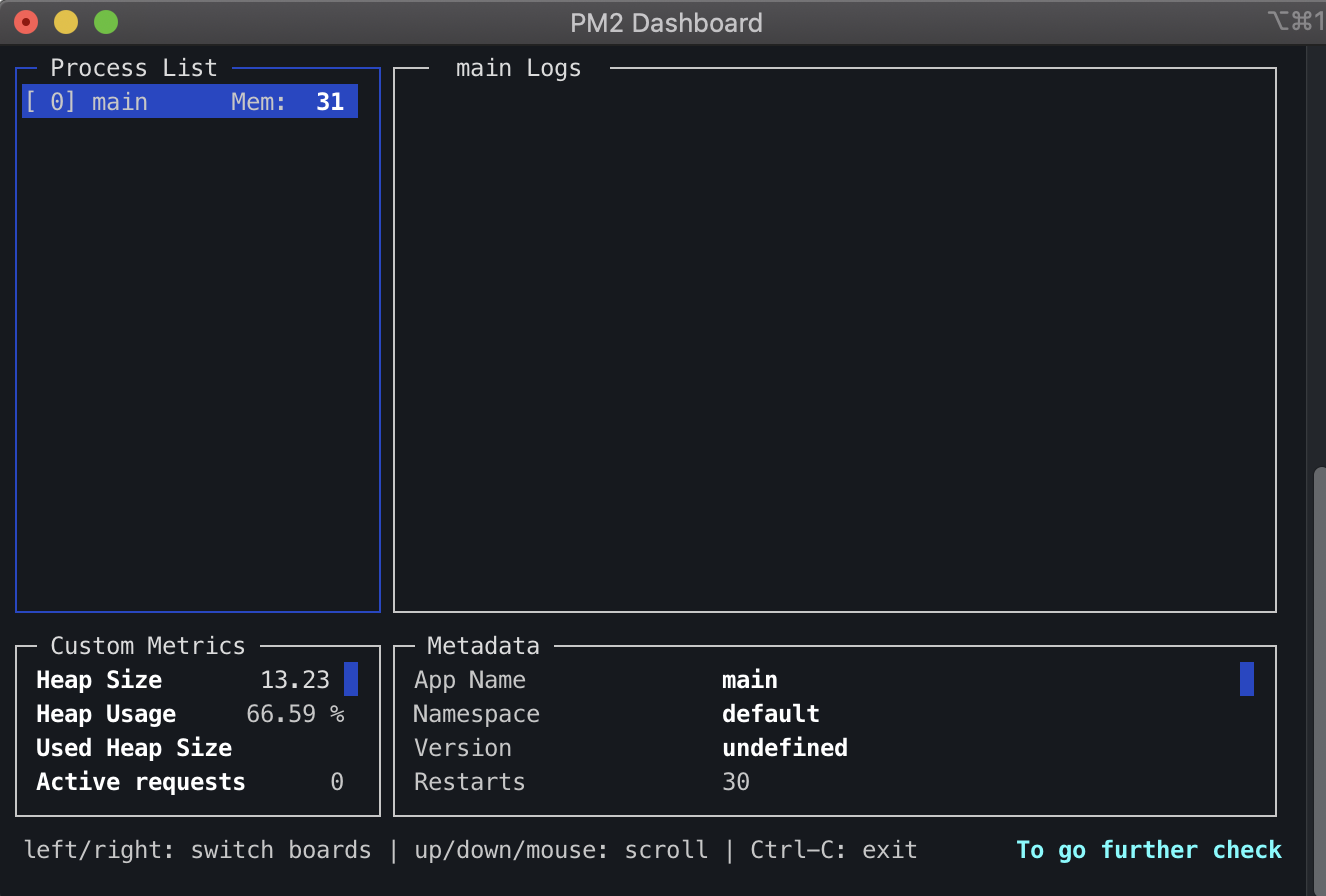Click the 'Heap Usage' metric label
This screenshot has width=1326, height=896.
pyautogui.click(x=106, y=714)
